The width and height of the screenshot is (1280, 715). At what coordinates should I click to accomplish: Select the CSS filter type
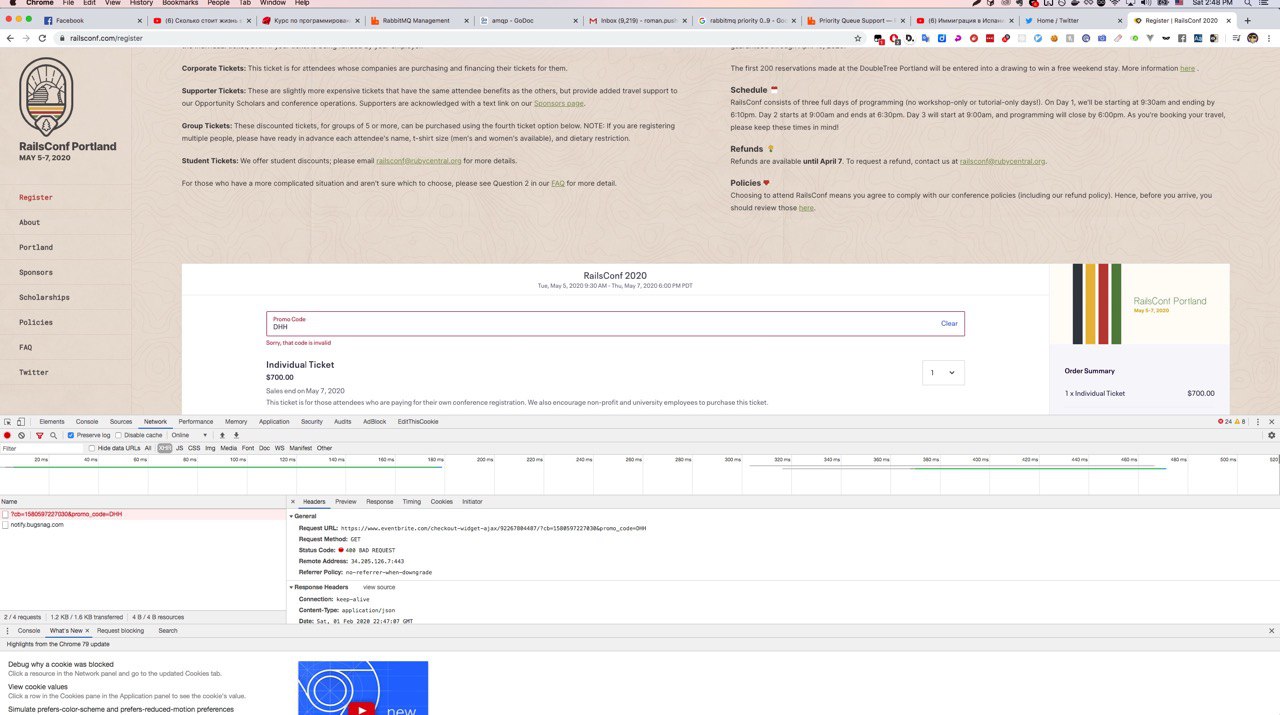[194, 448]
